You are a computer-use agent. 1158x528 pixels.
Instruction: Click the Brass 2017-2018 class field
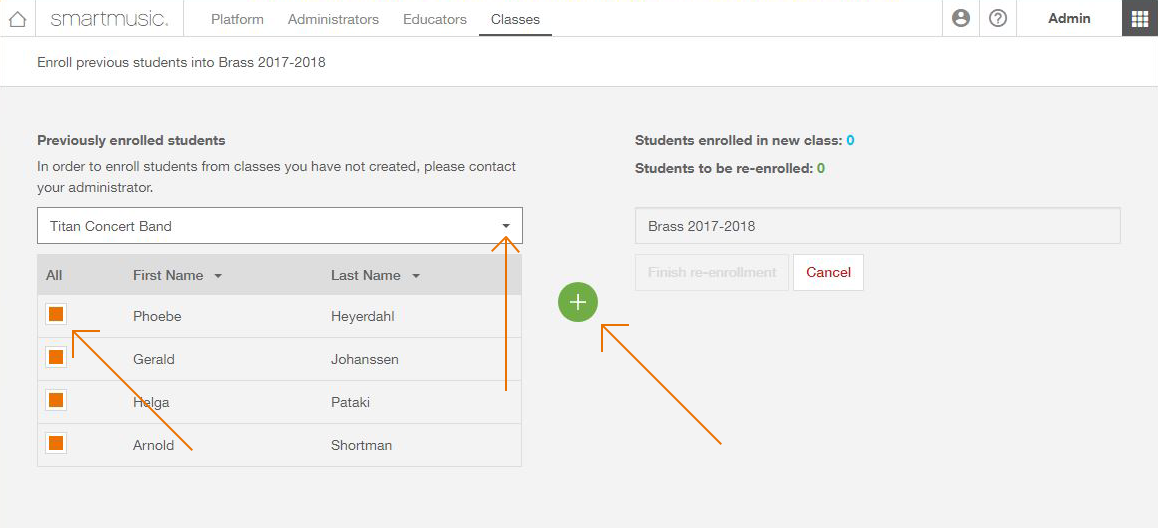[x=878, y=225]
